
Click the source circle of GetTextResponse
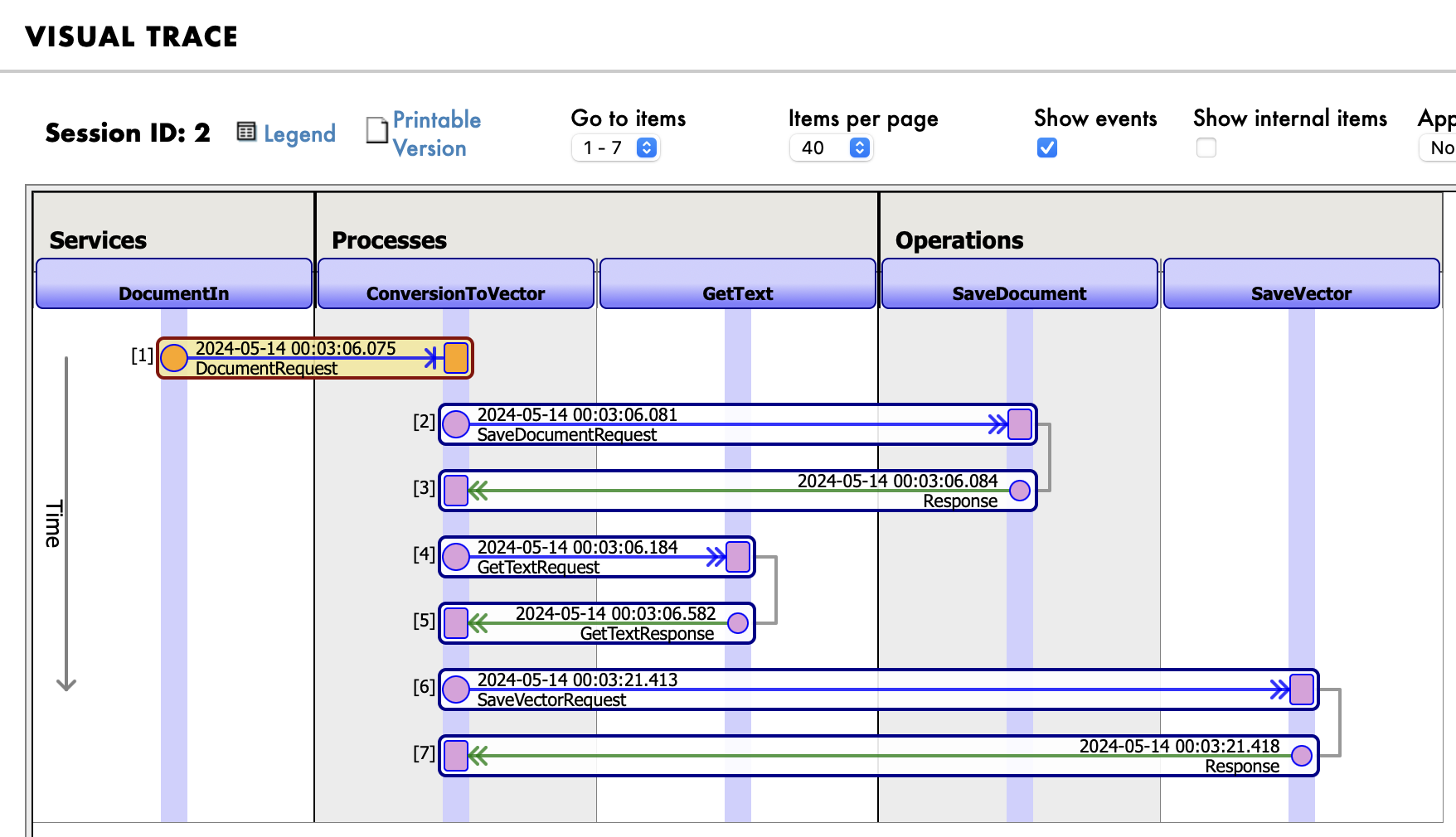pyautogui.click(x=738, y=623)
